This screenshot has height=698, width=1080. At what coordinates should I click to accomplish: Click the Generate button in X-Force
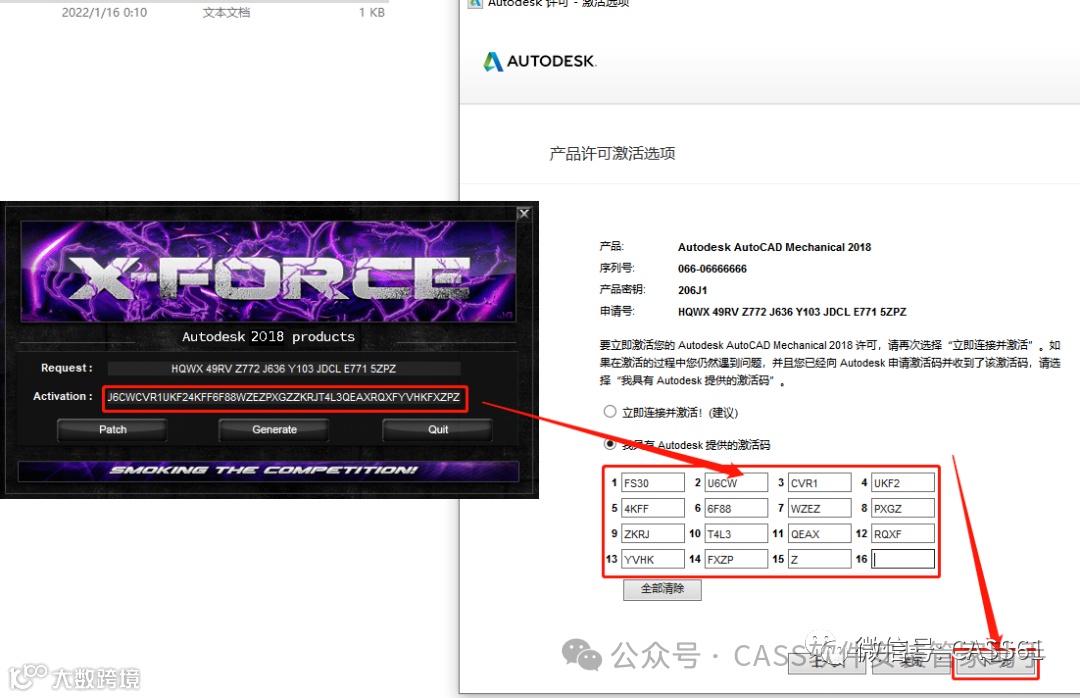coord(274,429)
